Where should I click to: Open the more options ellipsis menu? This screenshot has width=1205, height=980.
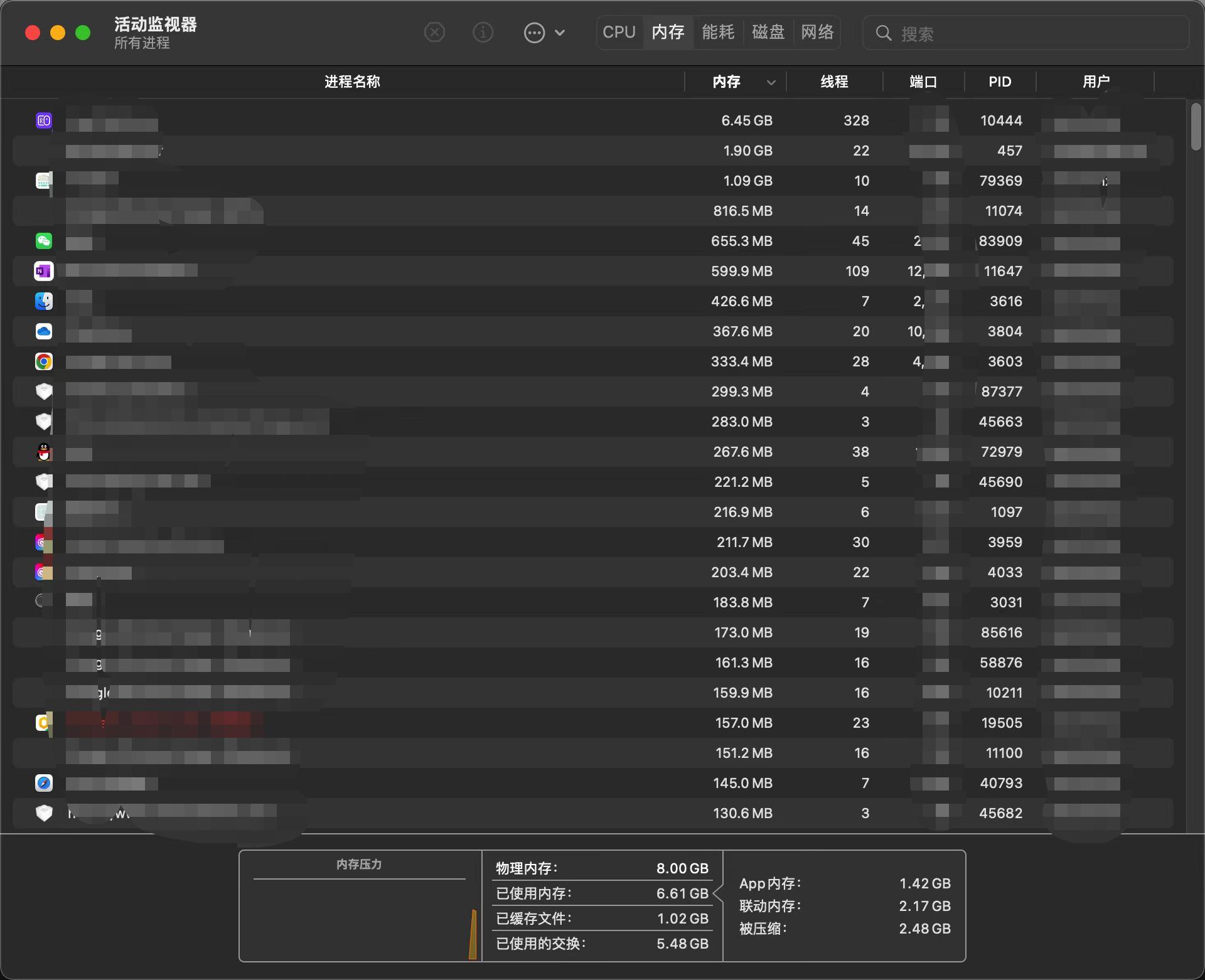534,32
